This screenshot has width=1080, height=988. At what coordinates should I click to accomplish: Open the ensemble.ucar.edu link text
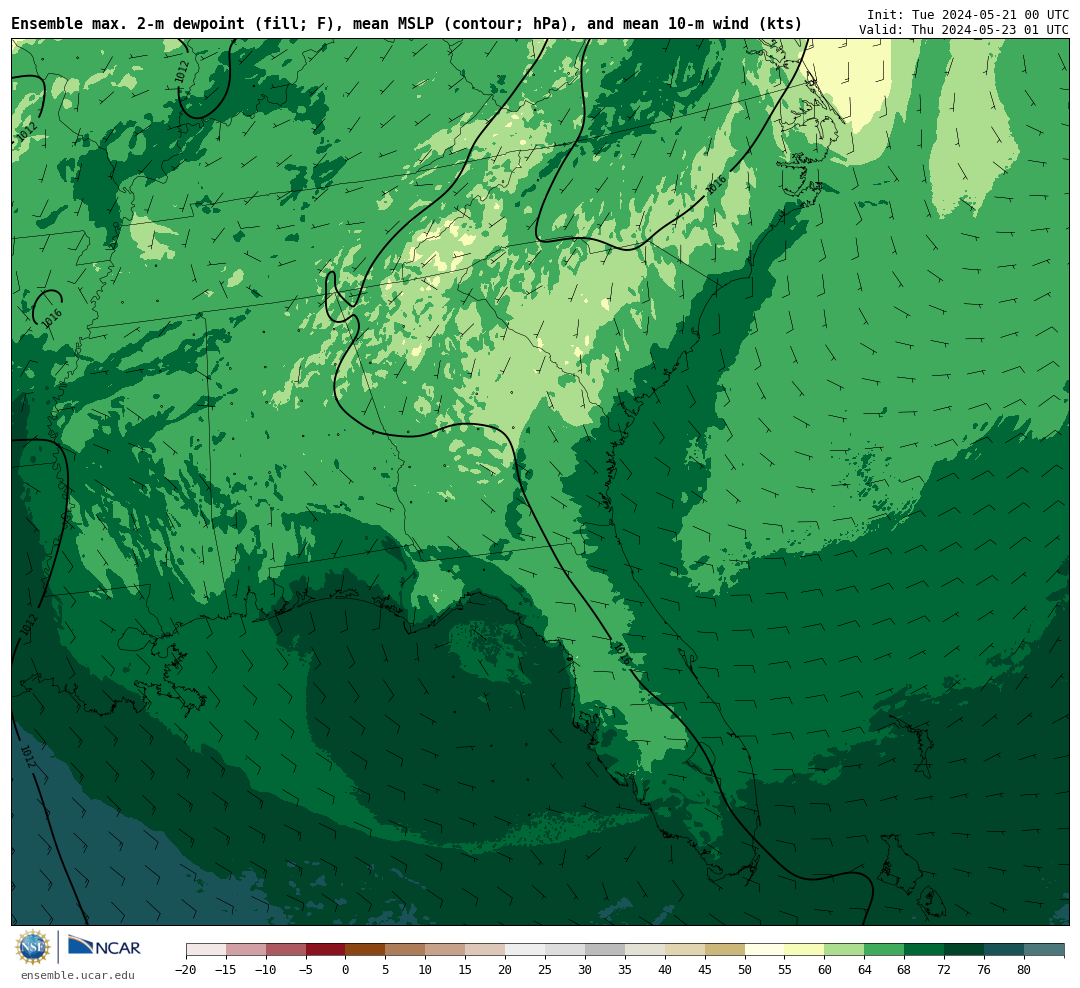(x=78, y=975)
